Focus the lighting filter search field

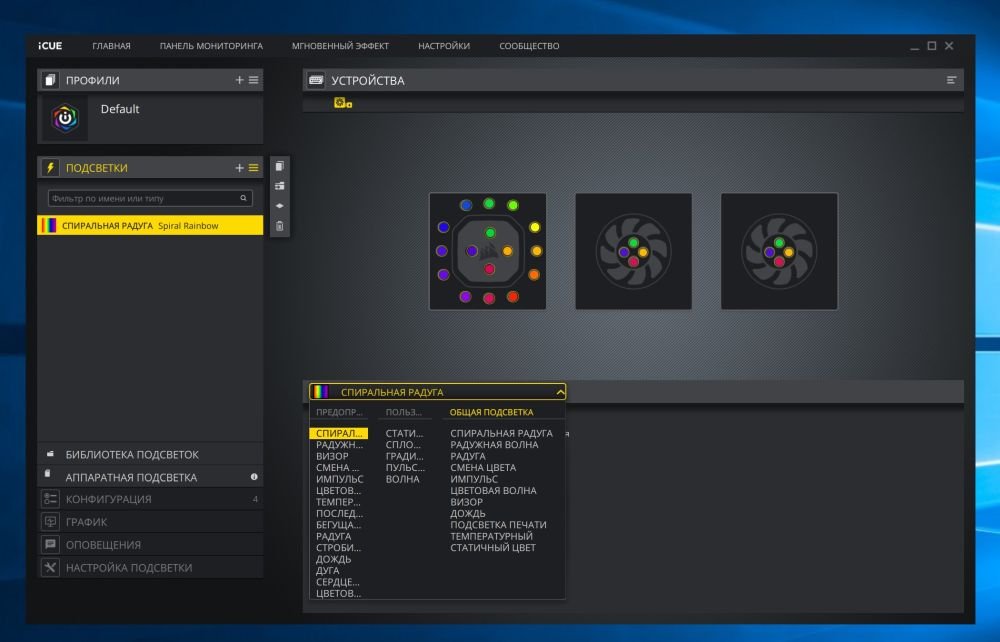[x=150, y=198]
